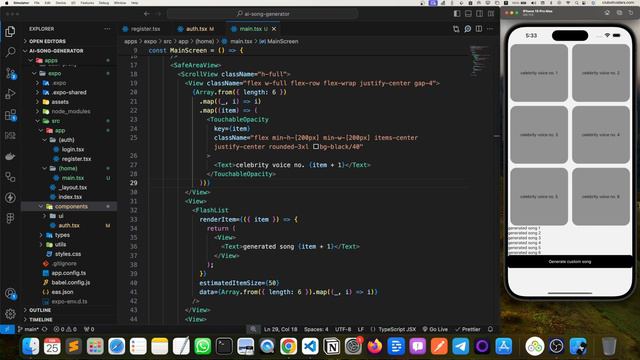The height and width of the screenshot is (360, 640).
Task: Switch to the register.tsx editor tab
Action: click(x=142, y=29)
